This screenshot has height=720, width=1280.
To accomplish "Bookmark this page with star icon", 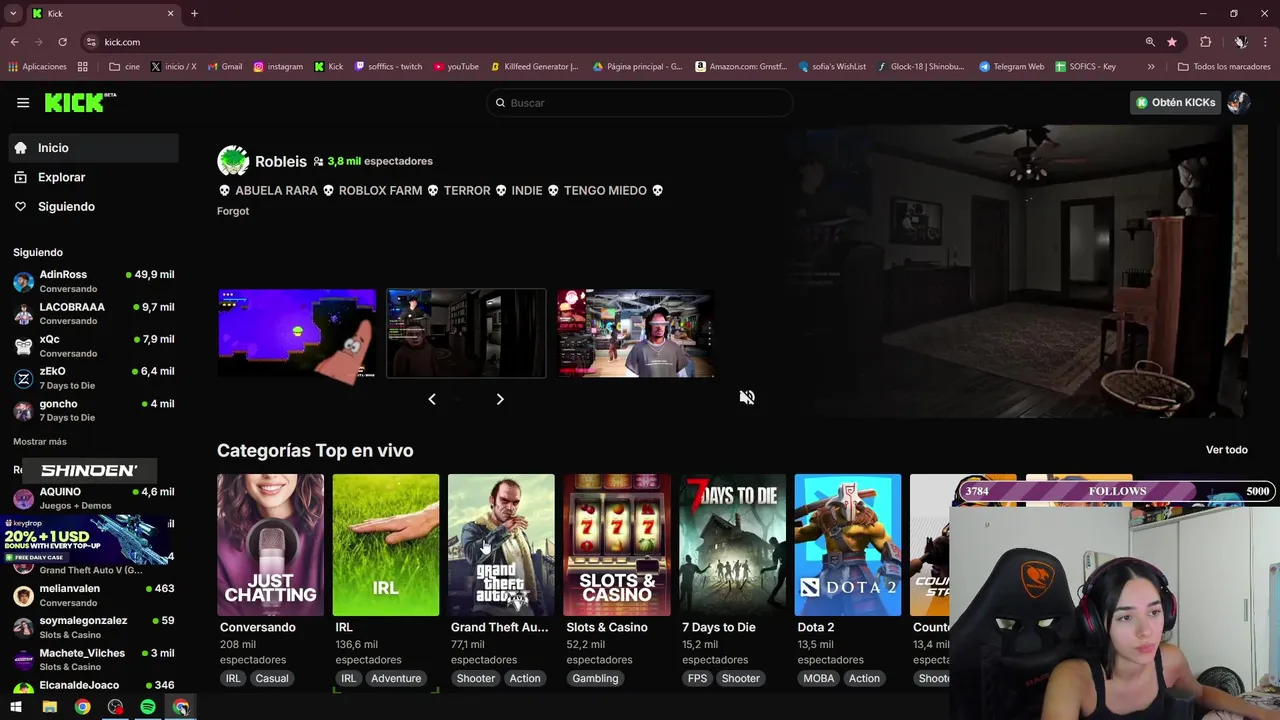I will 1172,42.
